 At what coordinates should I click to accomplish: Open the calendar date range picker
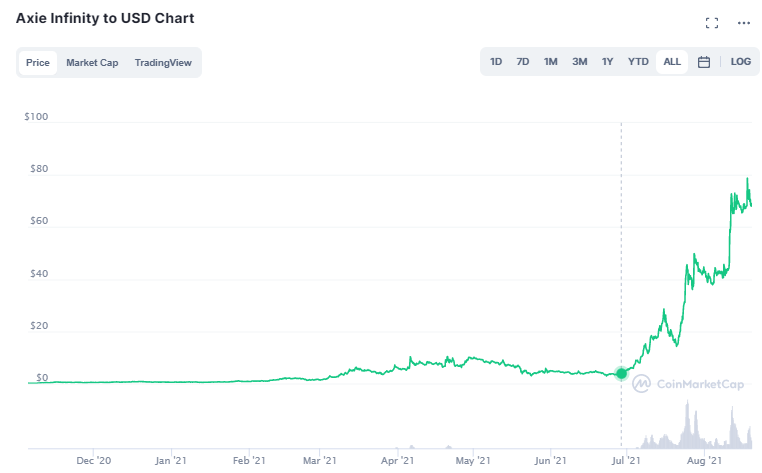point(704,62)
